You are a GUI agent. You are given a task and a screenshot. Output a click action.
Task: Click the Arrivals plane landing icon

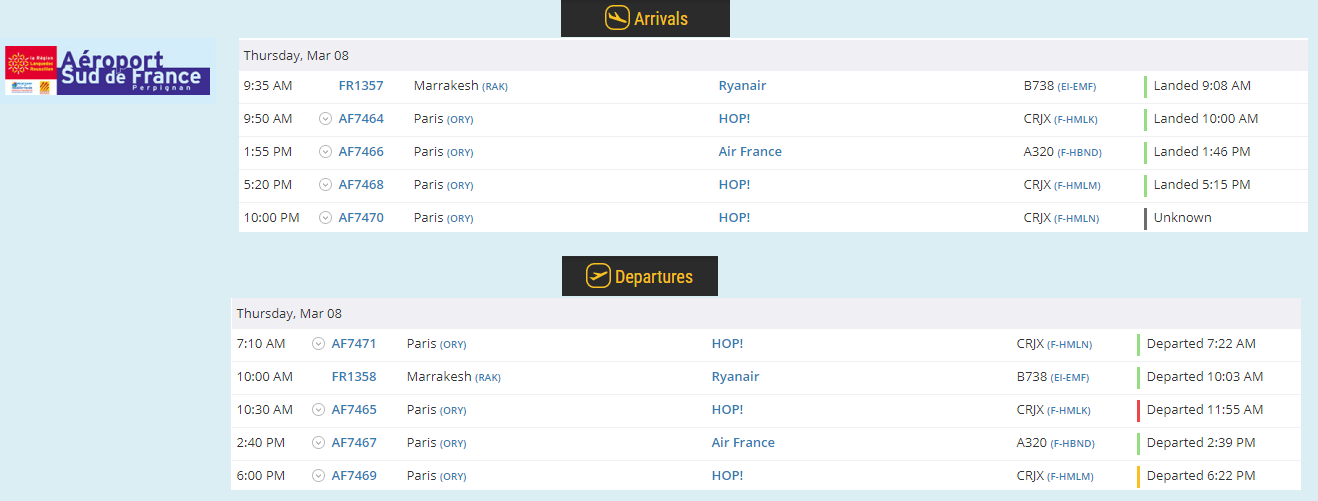(x=617, y=18)
